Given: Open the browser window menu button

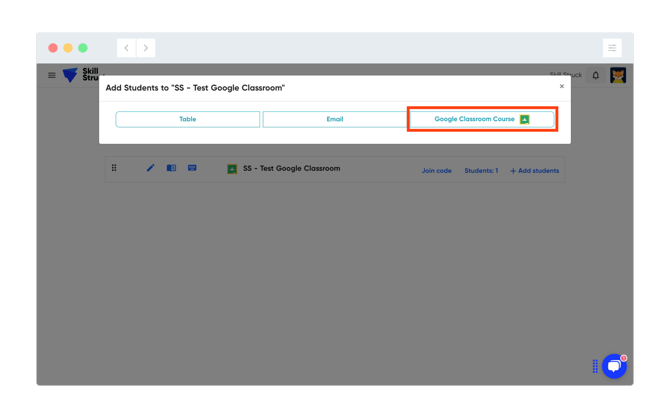Looking at the screenshot, I should coord(612,48).
